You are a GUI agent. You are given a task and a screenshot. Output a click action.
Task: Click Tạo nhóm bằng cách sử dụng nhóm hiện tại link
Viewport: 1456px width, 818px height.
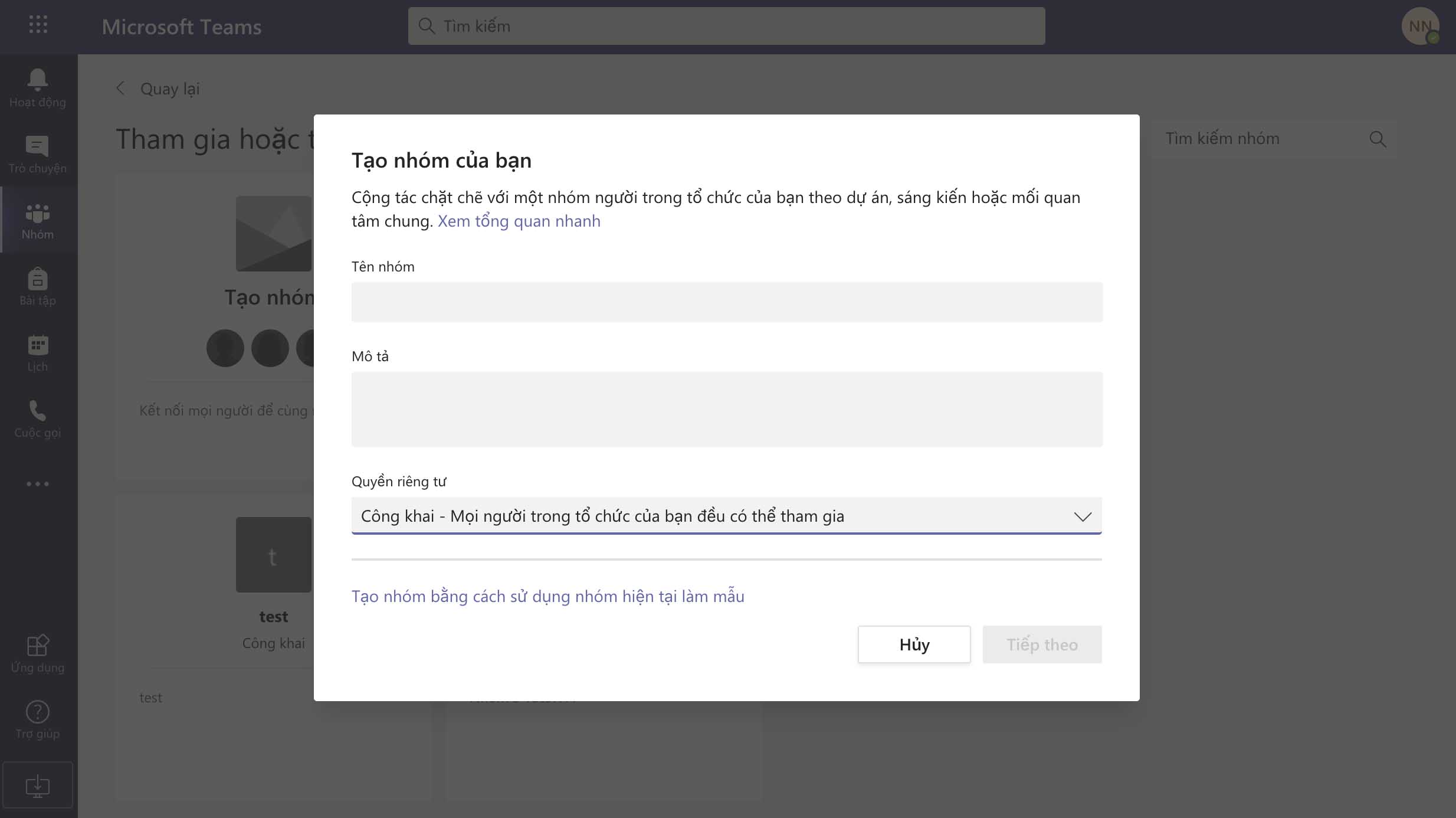coord(548,596)
